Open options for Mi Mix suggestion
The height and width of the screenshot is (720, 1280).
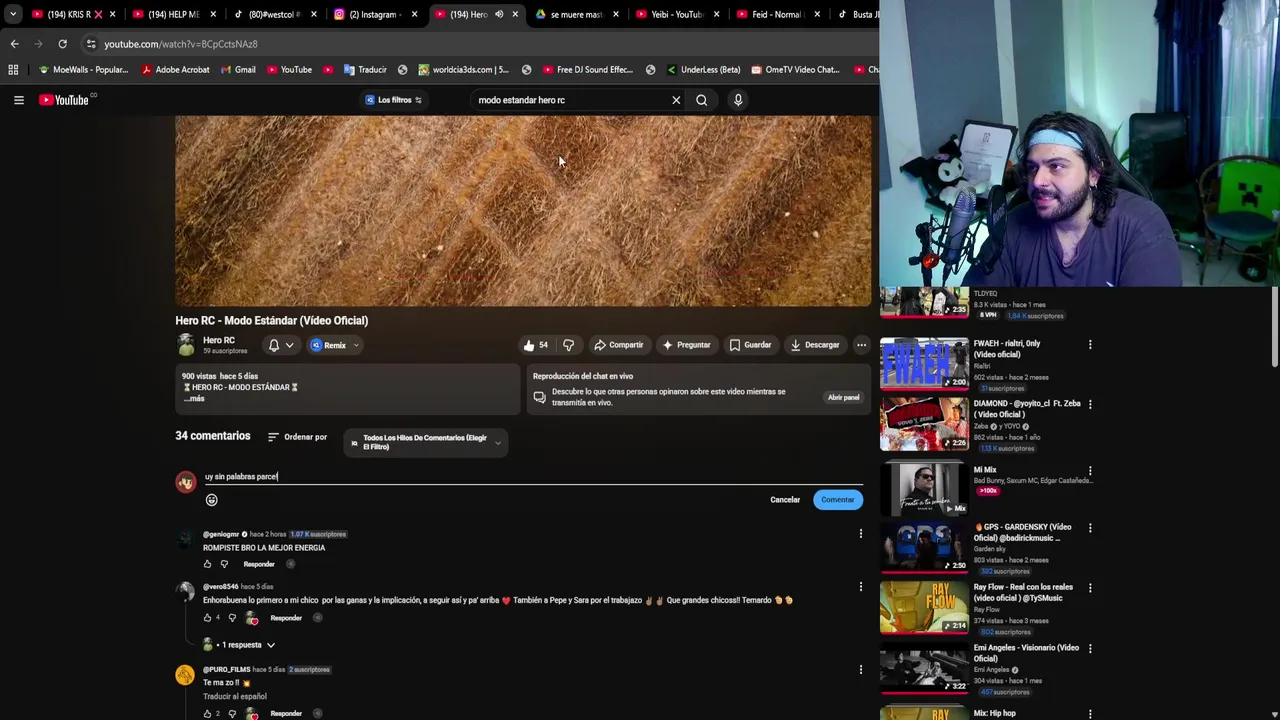(1090, 471)
